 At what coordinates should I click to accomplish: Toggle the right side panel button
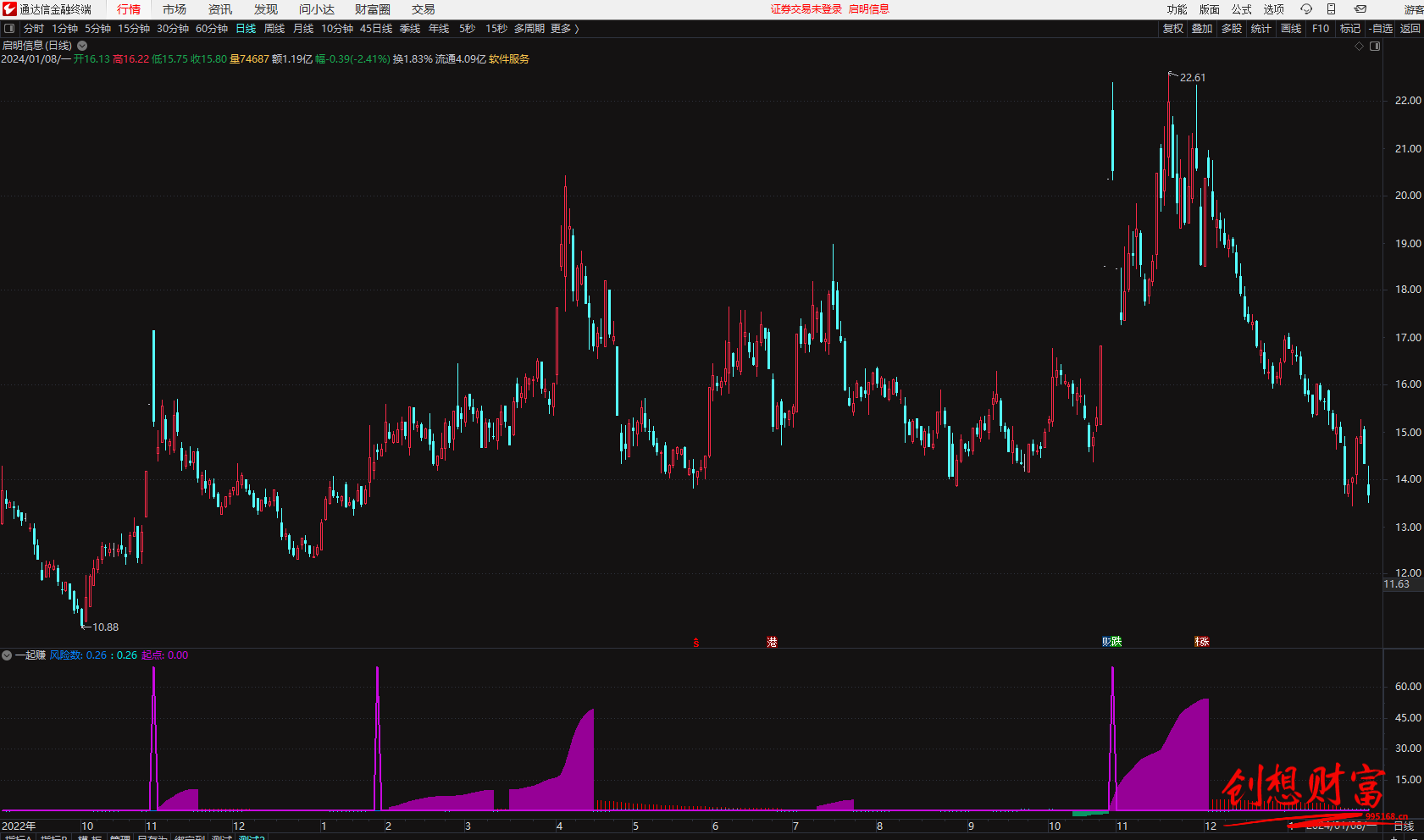[1375, 46]
